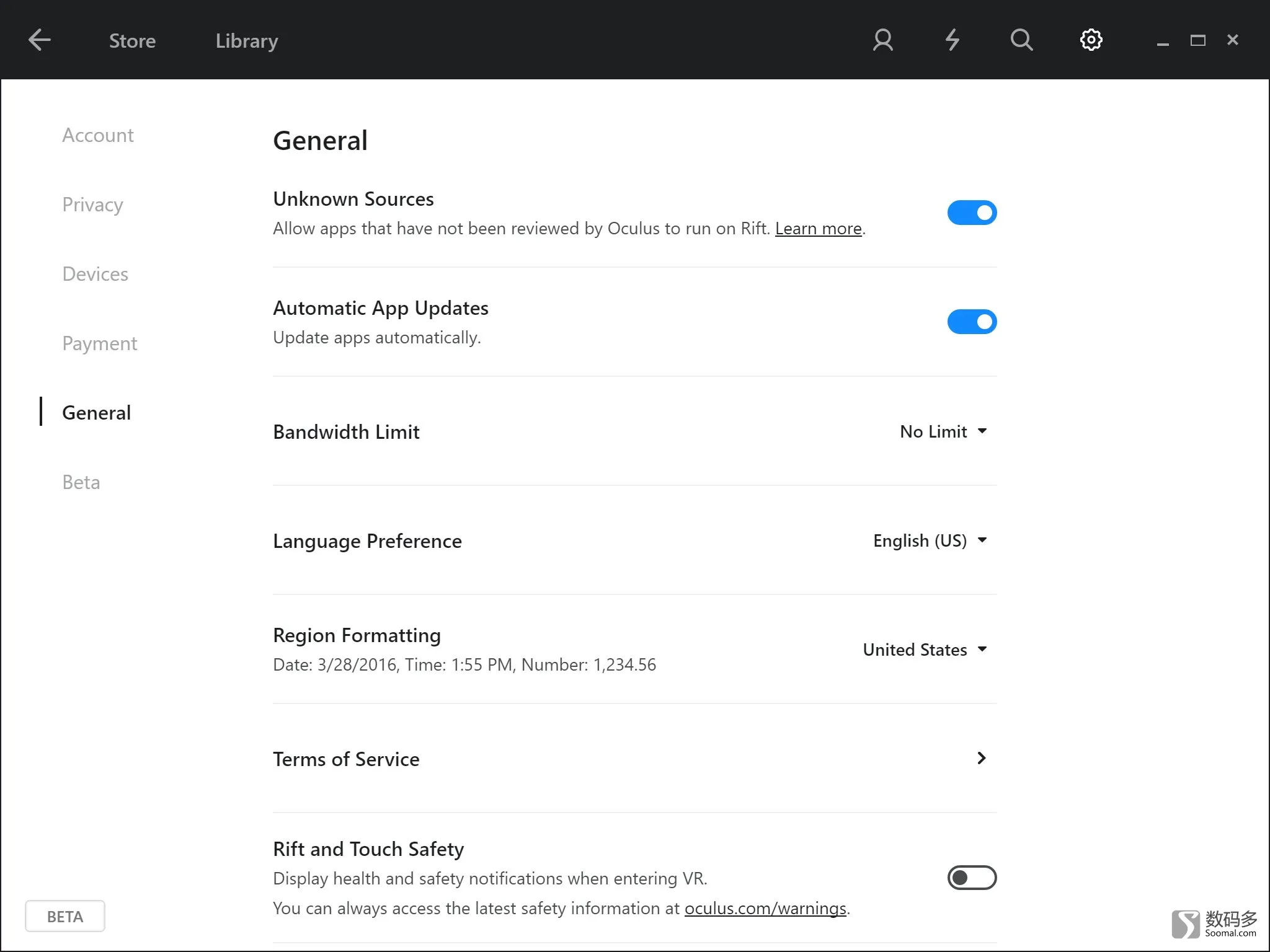This screenshot has width=1270, height=952.
Task: Disable Automatic App Updates switch
Action: [x=972, y=322]
